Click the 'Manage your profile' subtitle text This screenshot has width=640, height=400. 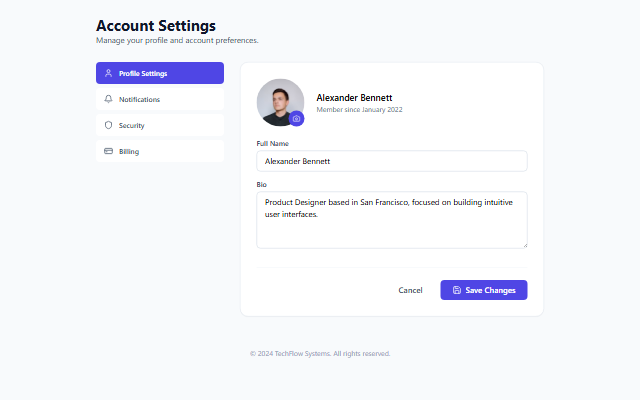tap(177, 40)
